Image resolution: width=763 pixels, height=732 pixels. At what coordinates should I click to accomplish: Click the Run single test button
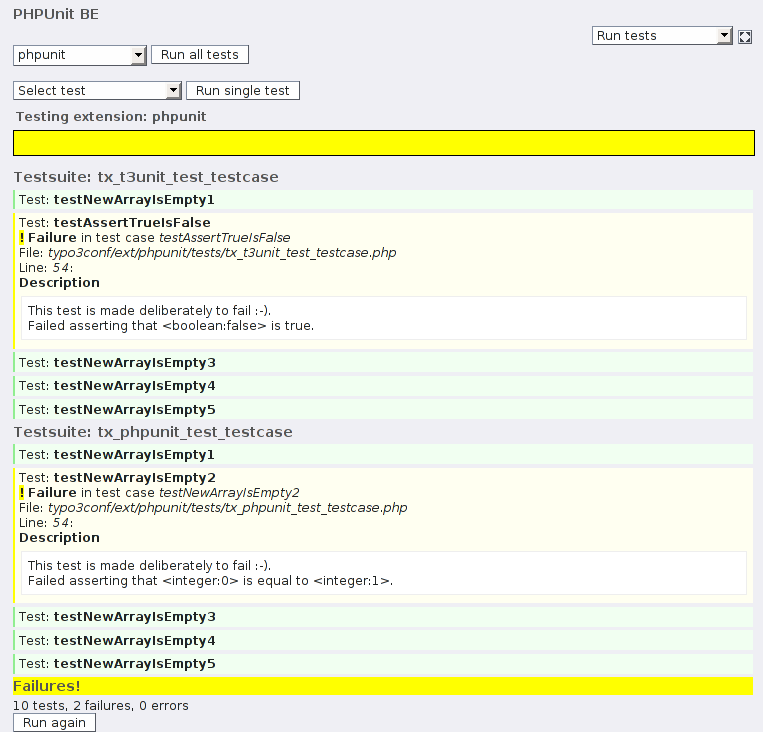pyautogui.click(x=243, y=91)
